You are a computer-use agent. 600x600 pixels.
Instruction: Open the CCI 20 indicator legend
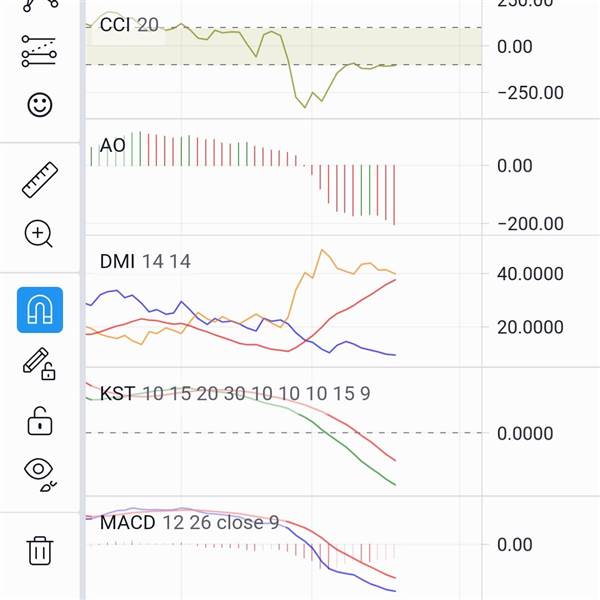tap(129, 25)
